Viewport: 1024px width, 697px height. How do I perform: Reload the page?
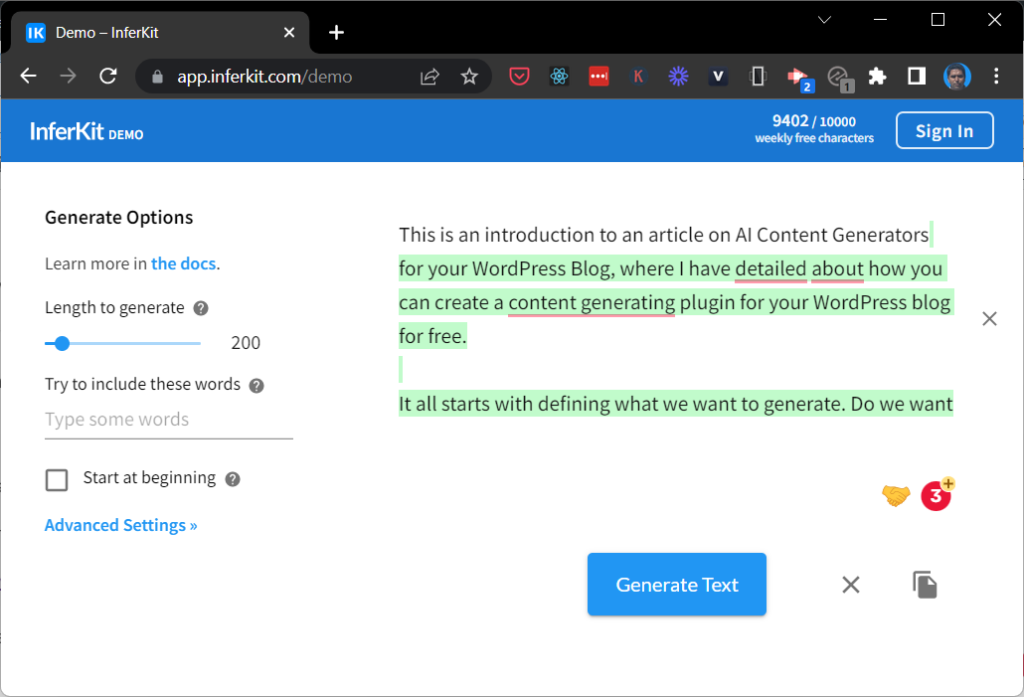(x=108, y=76)
